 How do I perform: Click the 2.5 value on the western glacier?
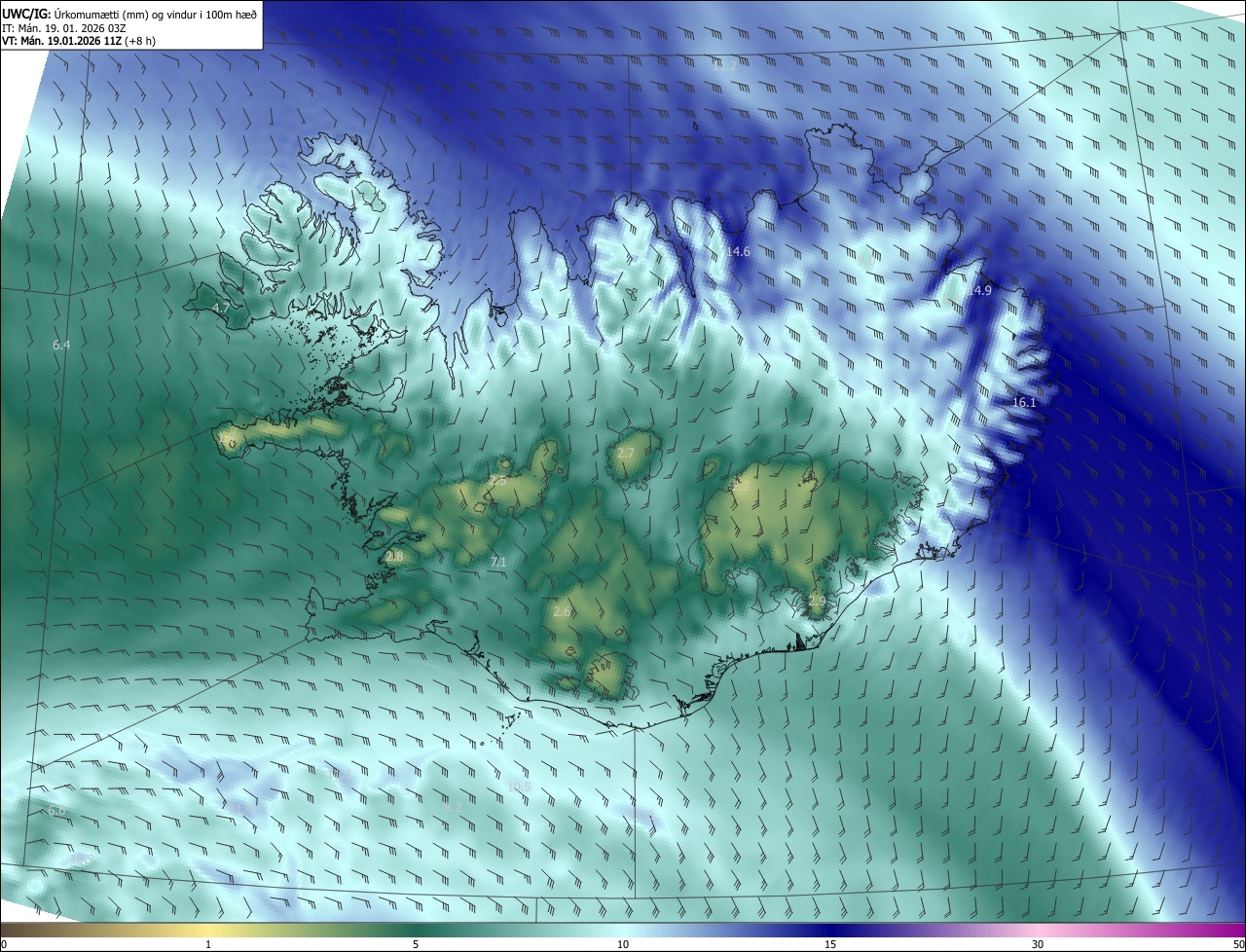tap(497, 481)
